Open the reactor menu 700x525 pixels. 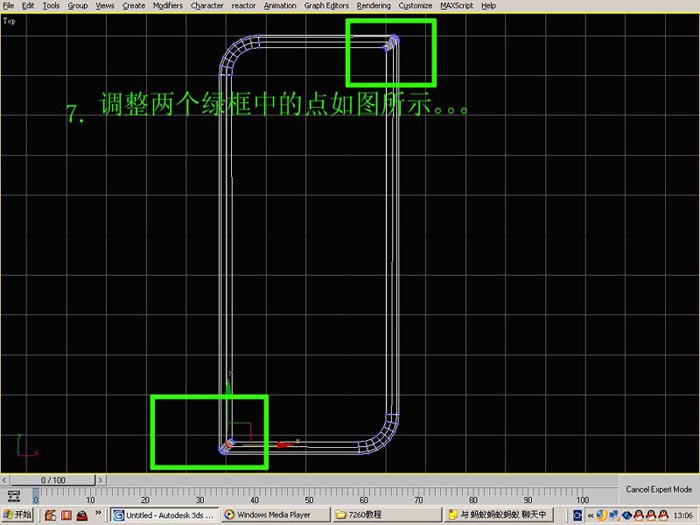point(243,5)
